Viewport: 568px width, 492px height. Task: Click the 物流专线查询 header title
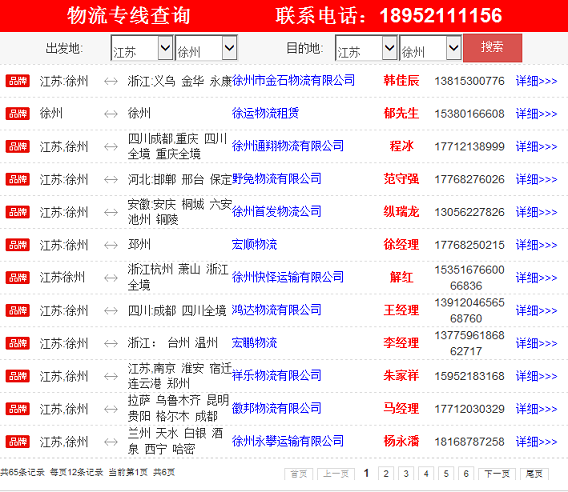pyautogui.click(x=129, y=16)
